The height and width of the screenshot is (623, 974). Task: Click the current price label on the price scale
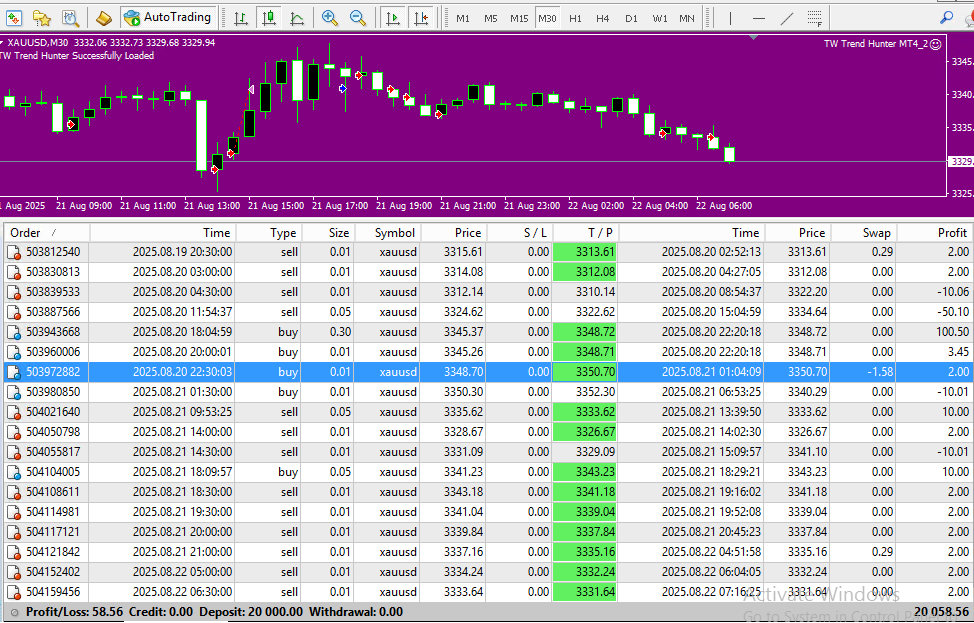(962, 161)
